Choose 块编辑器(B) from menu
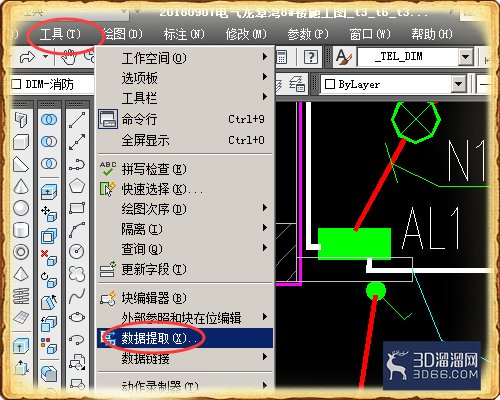The height and width of the screenshot is (400, 500). click(185, 298)
